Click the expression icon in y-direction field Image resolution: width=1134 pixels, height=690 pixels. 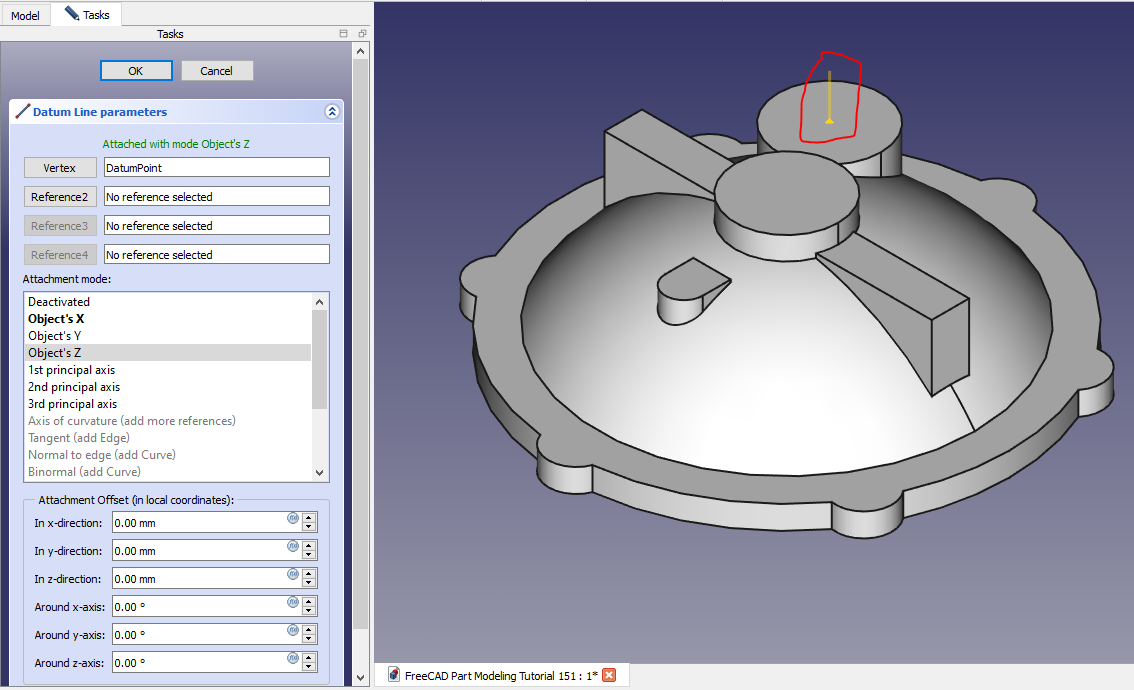coord(293,546)
